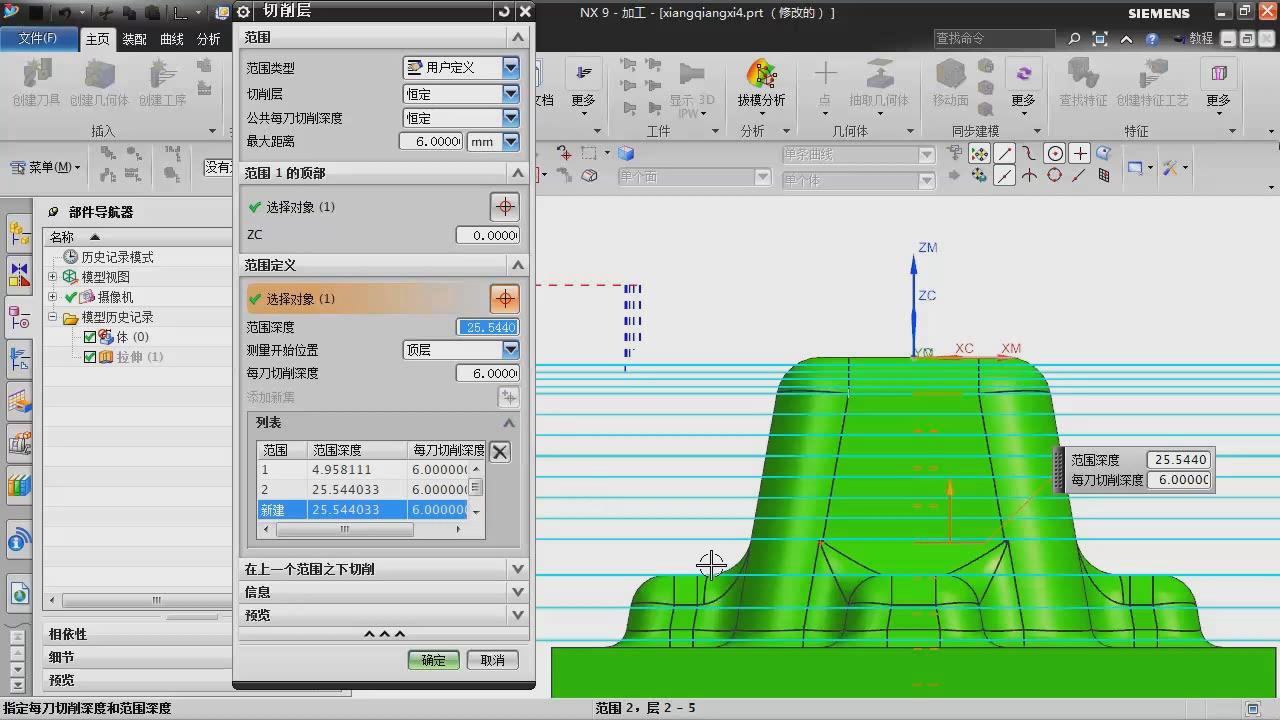Toggle the 摄像机 check mark in tree
The image size is (1280, 720).
[71, 297]
